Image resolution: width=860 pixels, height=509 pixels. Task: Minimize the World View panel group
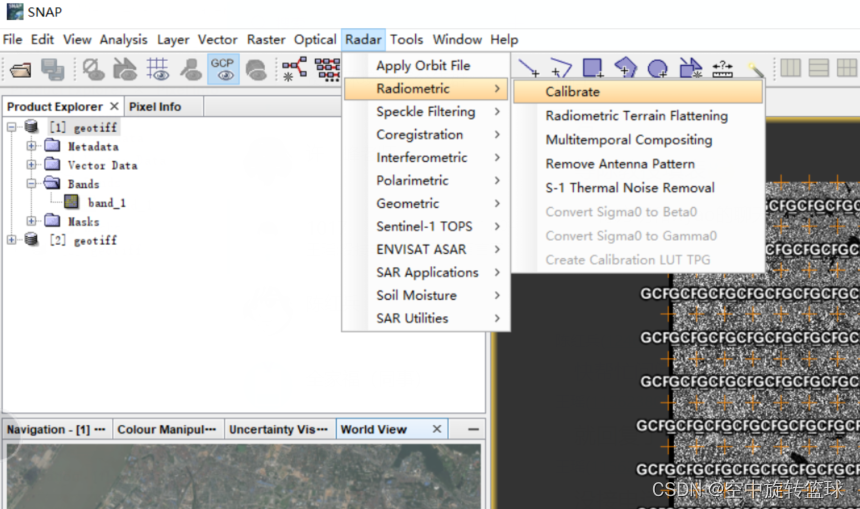coord(473,429)
